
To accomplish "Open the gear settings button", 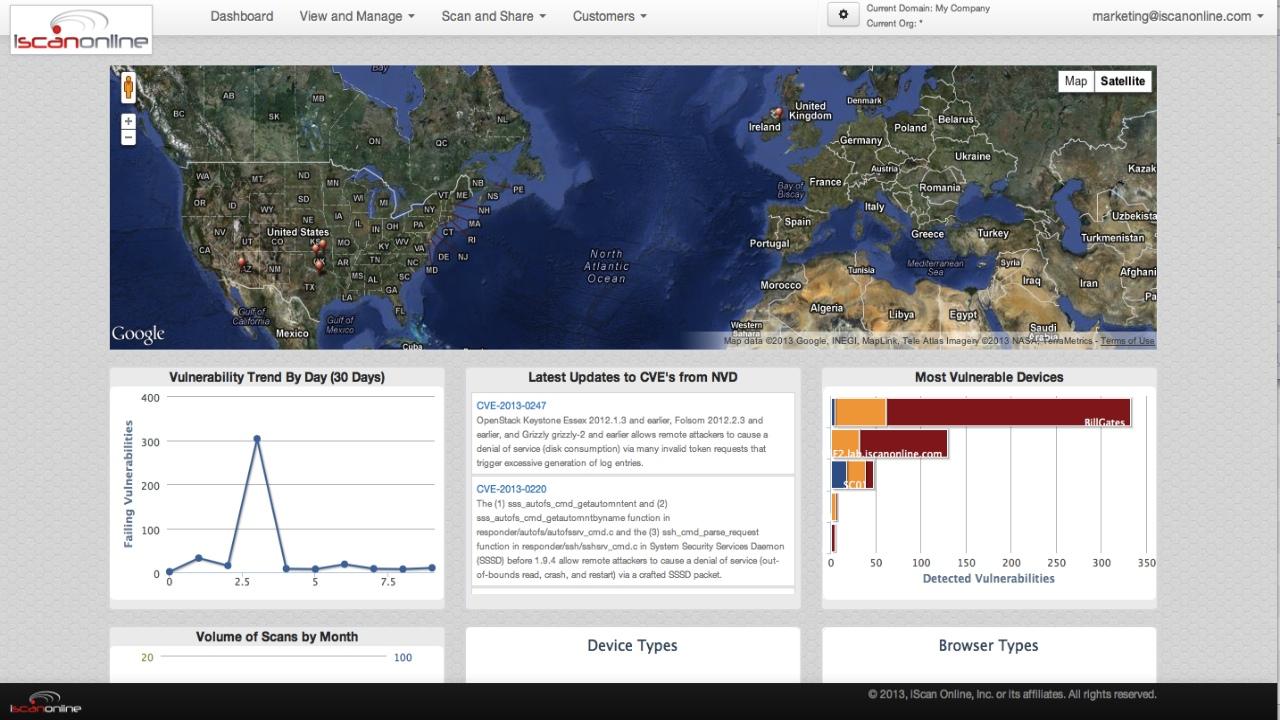I will [844, 15].
